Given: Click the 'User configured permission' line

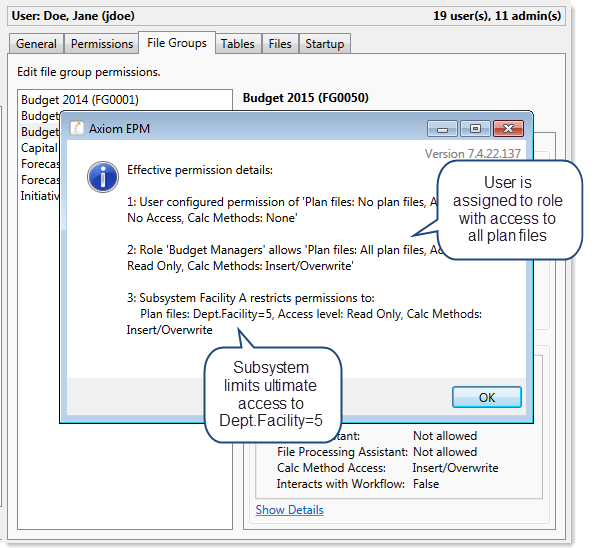Looking at the screenshot, I should [x=283, y=210].
